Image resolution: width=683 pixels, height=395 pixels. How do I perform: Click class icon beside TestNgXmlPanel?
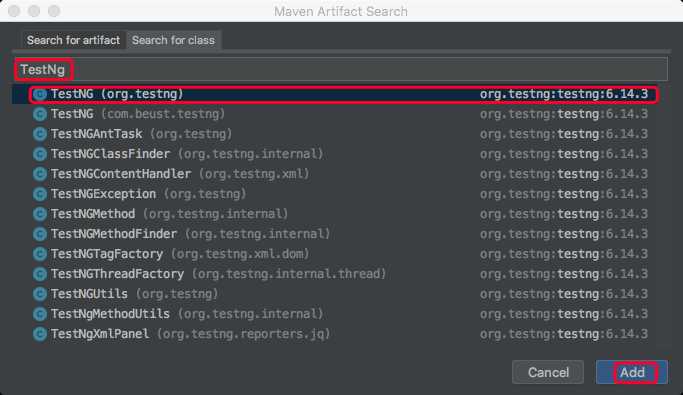point(40,334)
